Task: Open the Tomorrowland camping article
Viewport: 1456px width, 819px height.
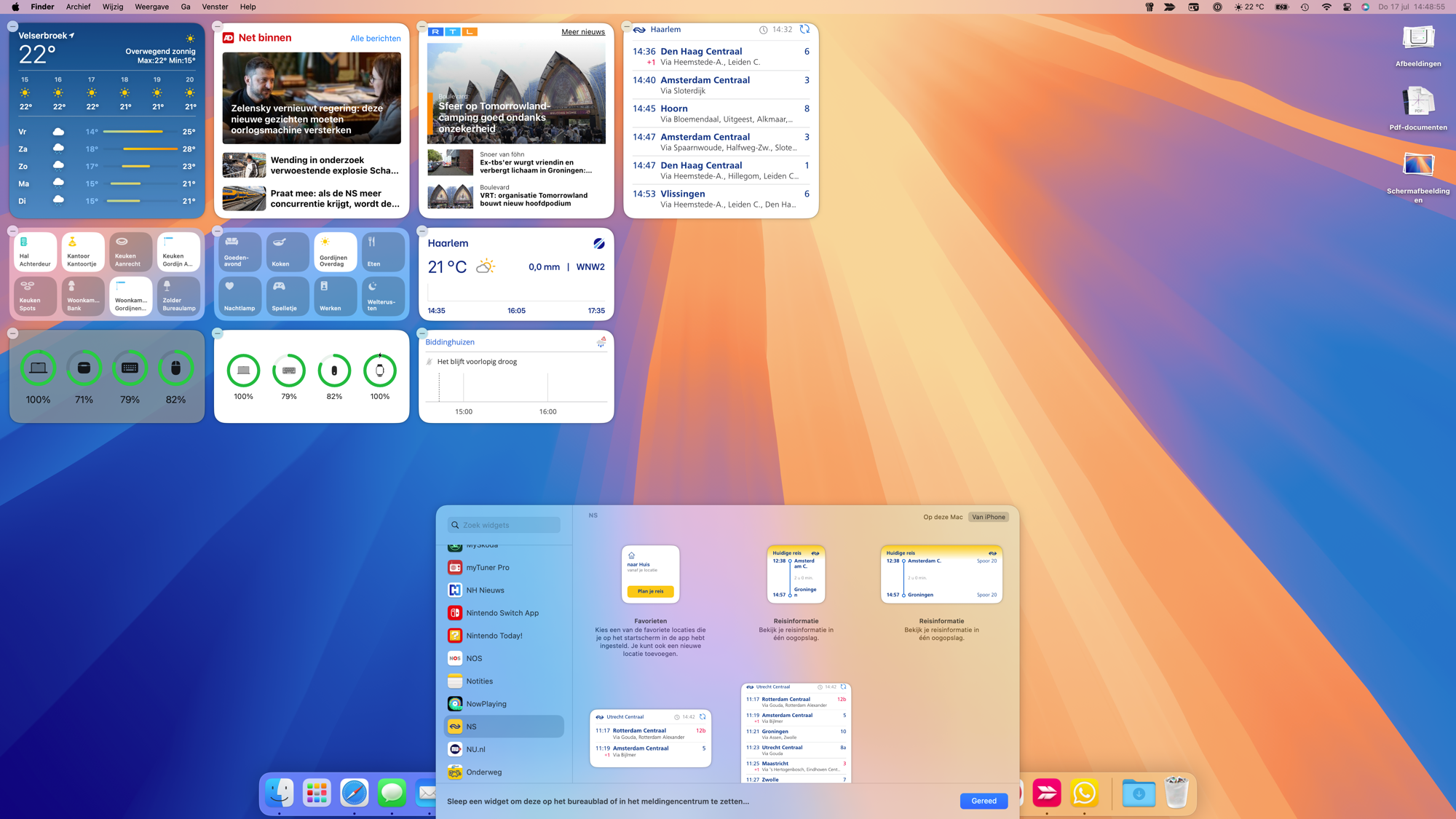Action: click(x=516, y=93)
